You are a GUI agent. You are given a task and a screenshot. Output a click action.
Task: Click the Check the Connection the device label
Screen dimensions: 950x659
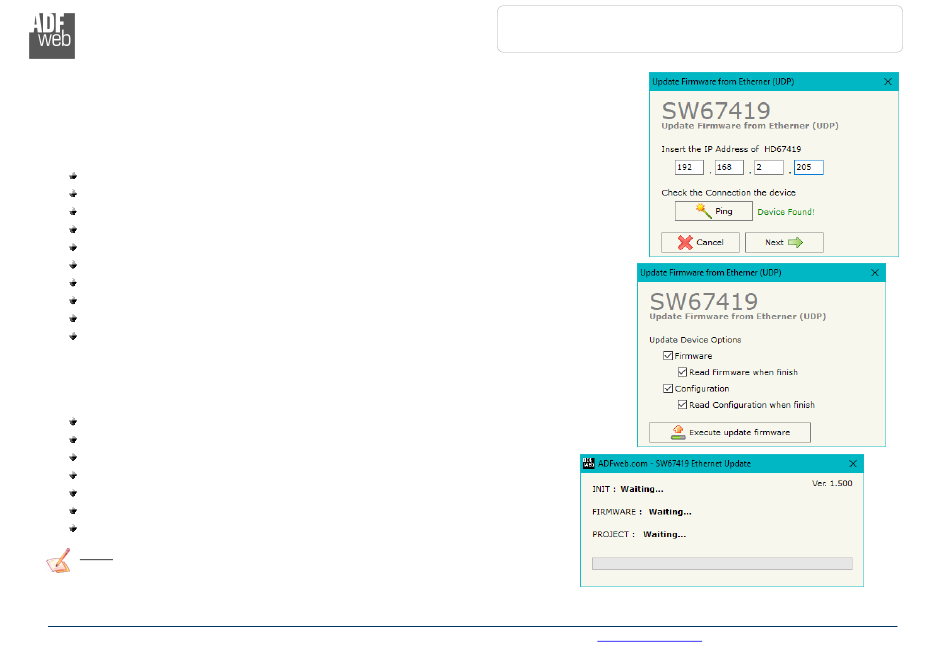[x=728, y=193]
